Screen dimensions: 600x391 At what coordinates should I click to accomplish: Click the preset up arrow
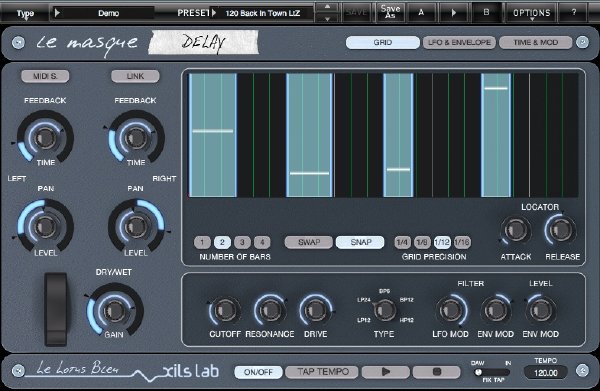[x=327, y=7]
